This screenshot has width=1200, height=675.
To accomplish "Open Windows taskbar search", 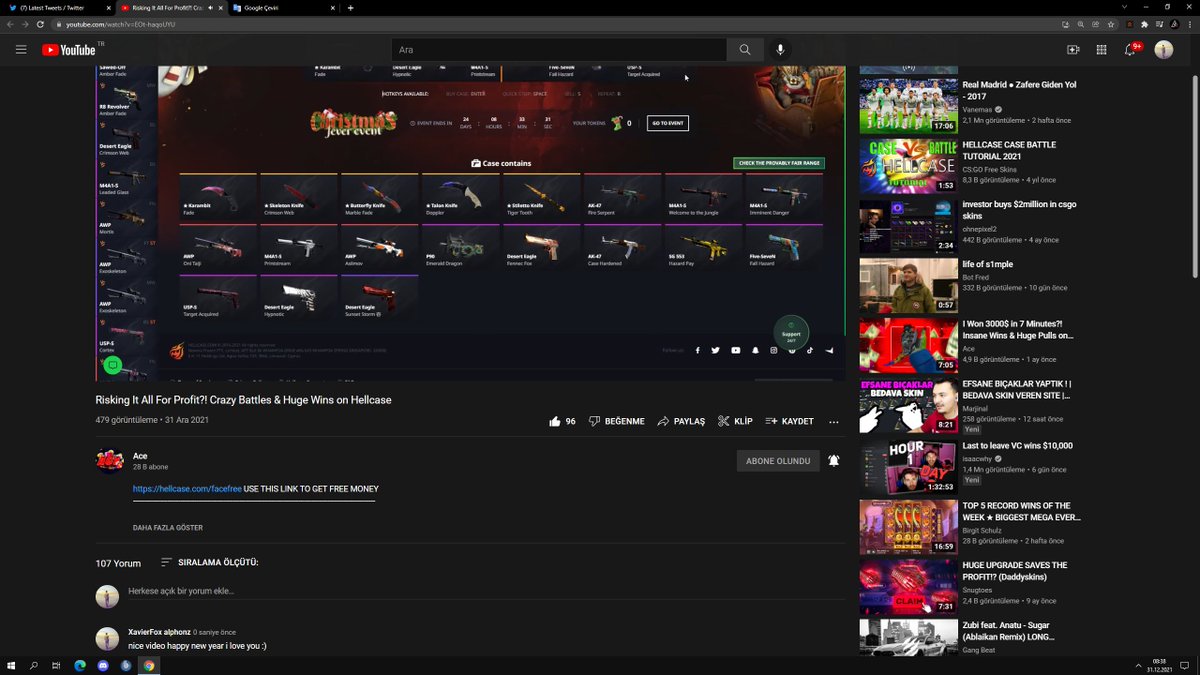I will (35, 665).
